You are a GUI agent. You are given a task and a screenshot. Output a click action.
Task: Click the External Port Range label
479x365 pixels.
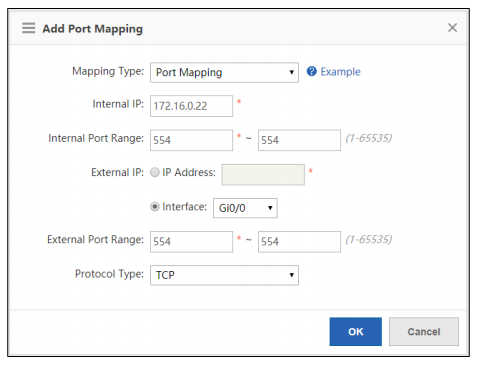coord(95,240)
